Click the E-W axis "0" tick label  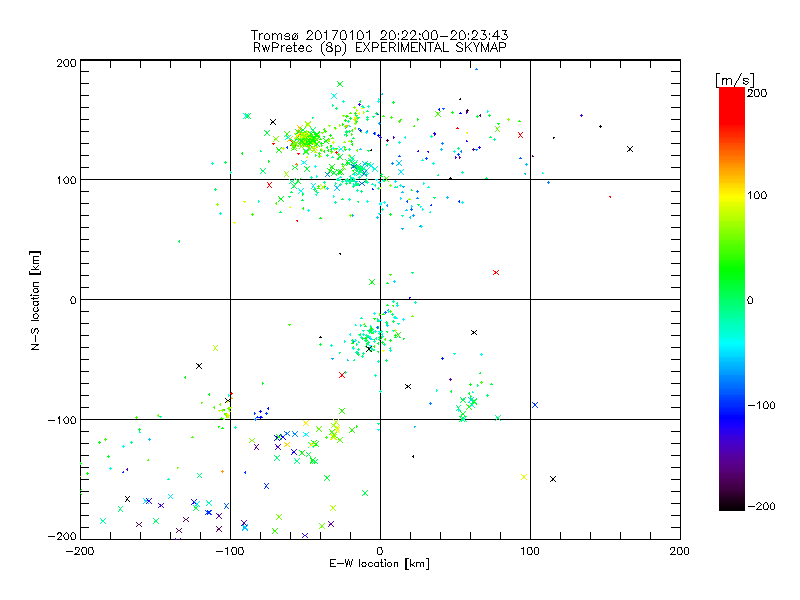[380, 551]
